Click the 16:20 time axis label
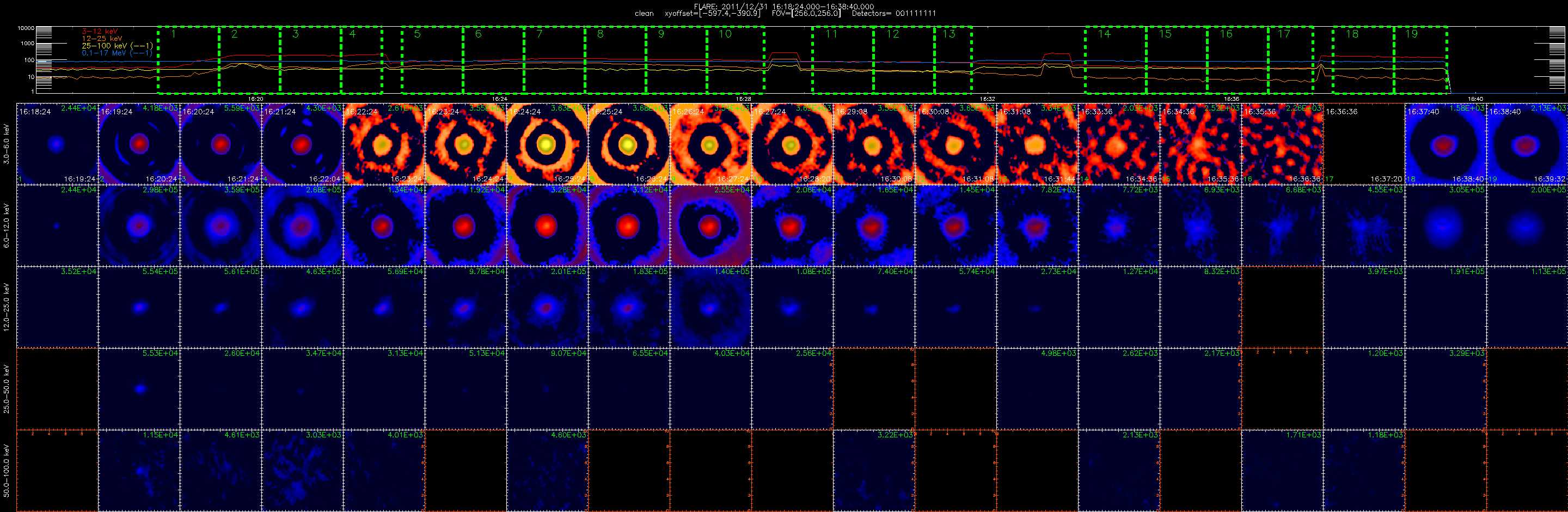1568x512 pixels. (256, 99)
